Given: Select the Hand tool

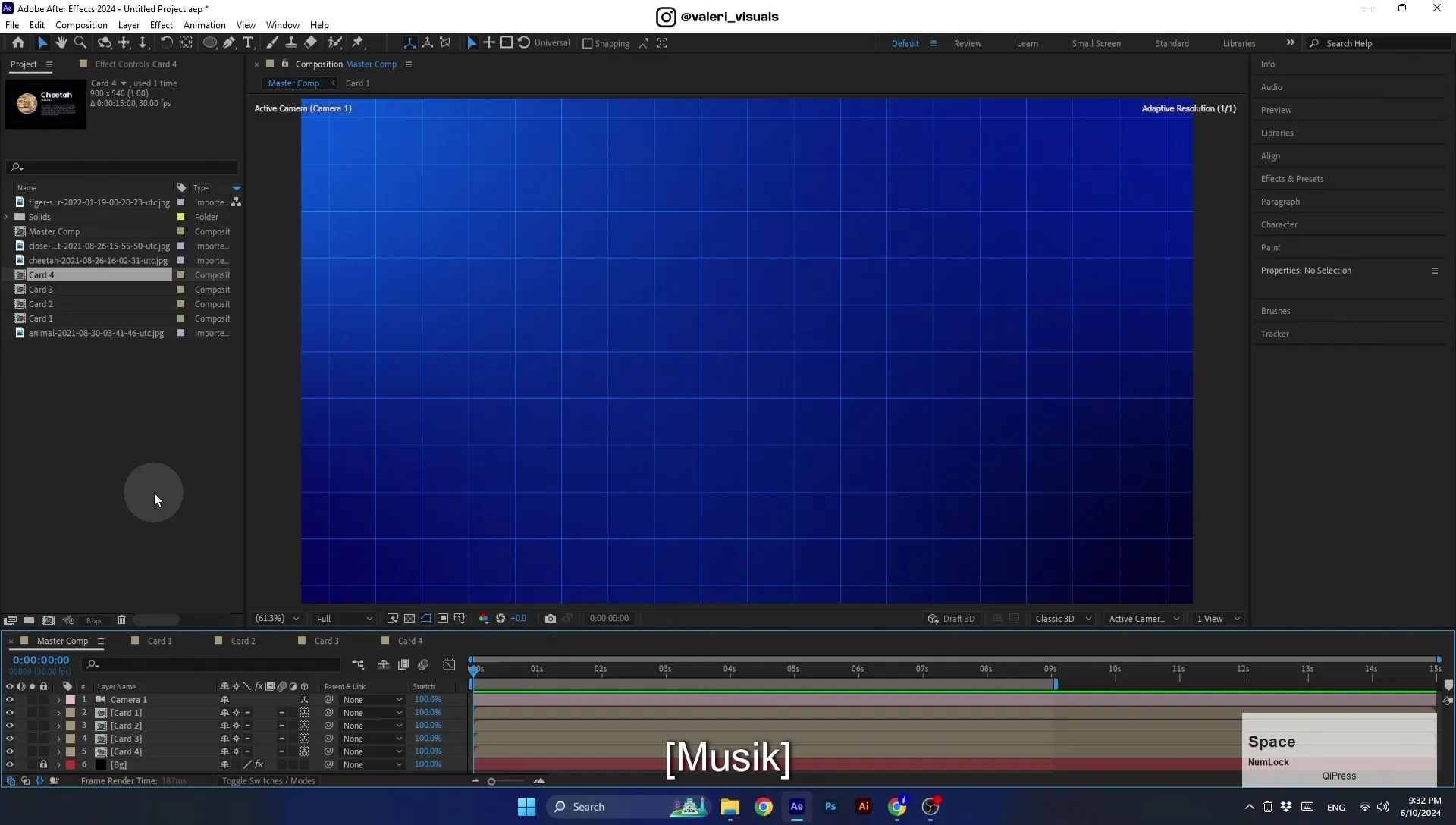Looking at the screenshot, I should (61, 42).
